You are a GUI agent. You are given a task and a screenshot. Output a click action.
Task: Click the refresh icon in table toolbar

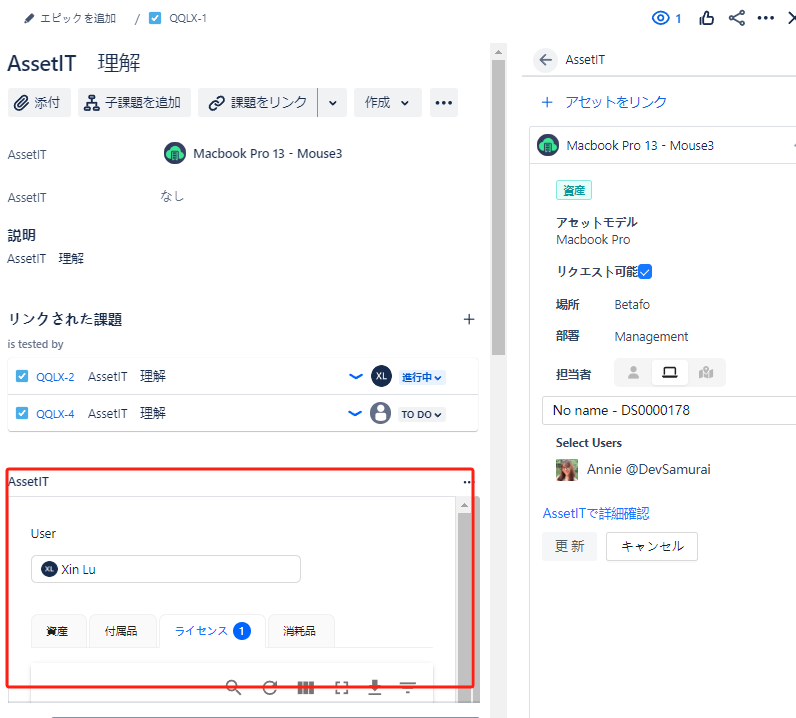coord(270,687)
